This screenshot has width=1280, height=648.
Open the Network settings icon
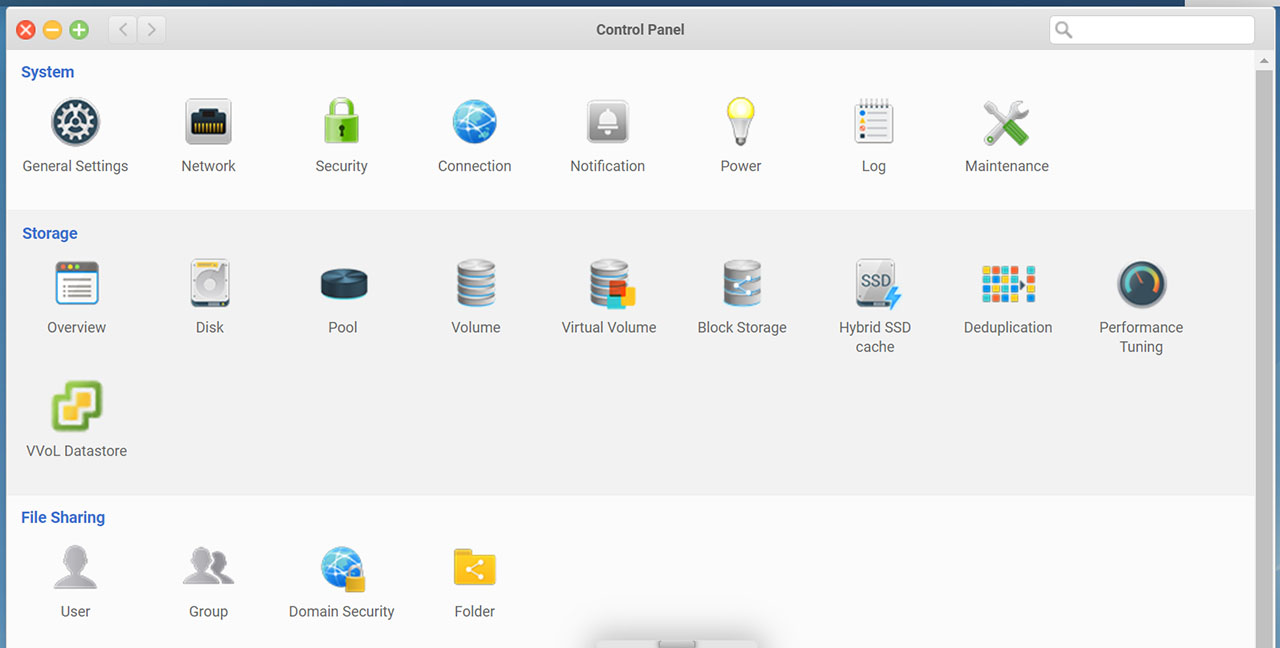208,123
